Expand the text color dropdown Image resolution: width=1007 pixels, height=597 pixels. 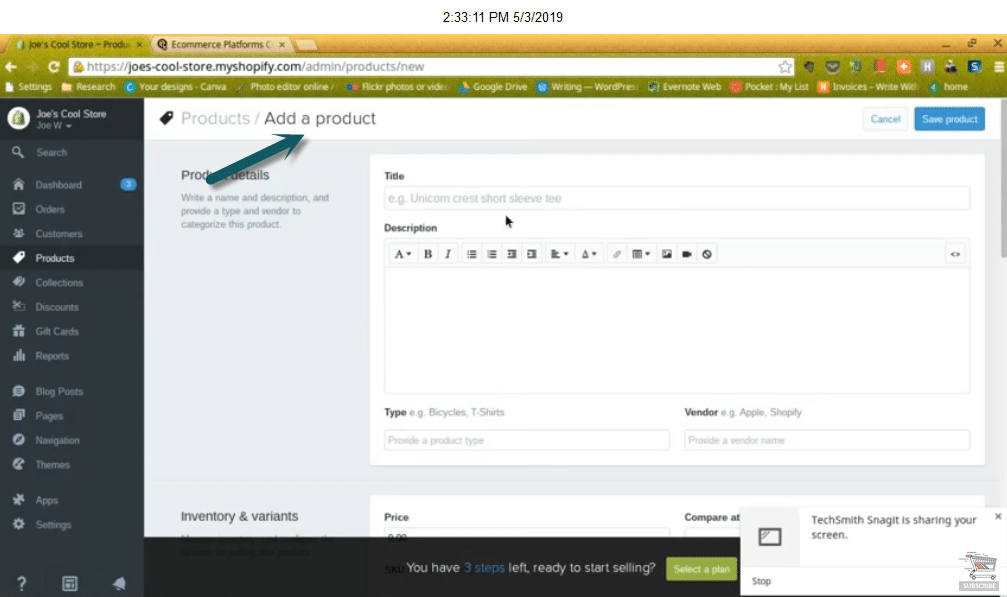(x=590, y=254)
